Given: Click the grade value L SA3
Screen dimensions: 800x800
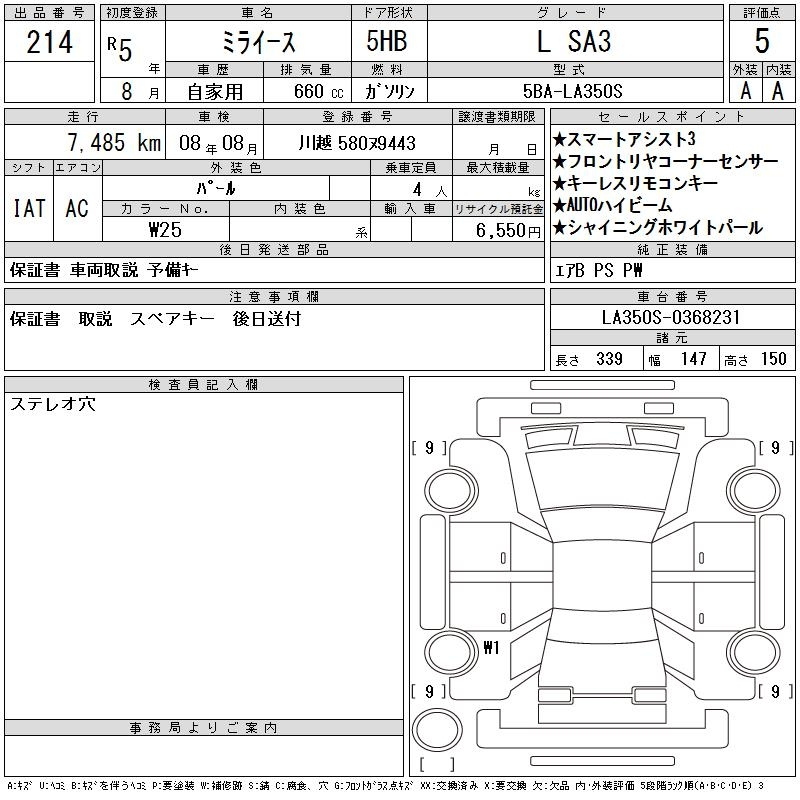Looking at the screenshot, I should point(574,41).
